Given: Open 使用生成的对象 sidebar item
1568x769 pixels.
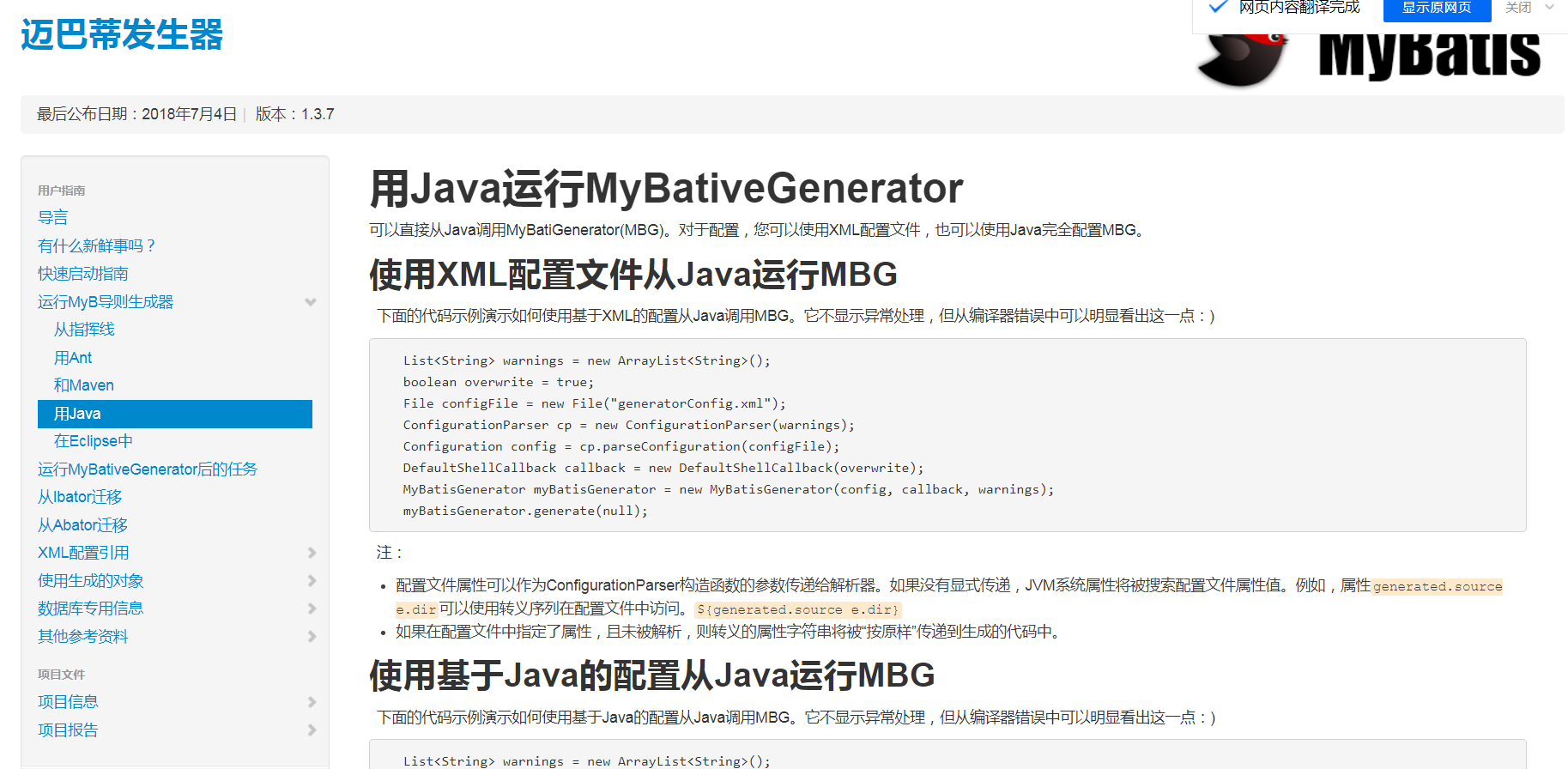Looking at the screenshot, I should coord(91,581).
